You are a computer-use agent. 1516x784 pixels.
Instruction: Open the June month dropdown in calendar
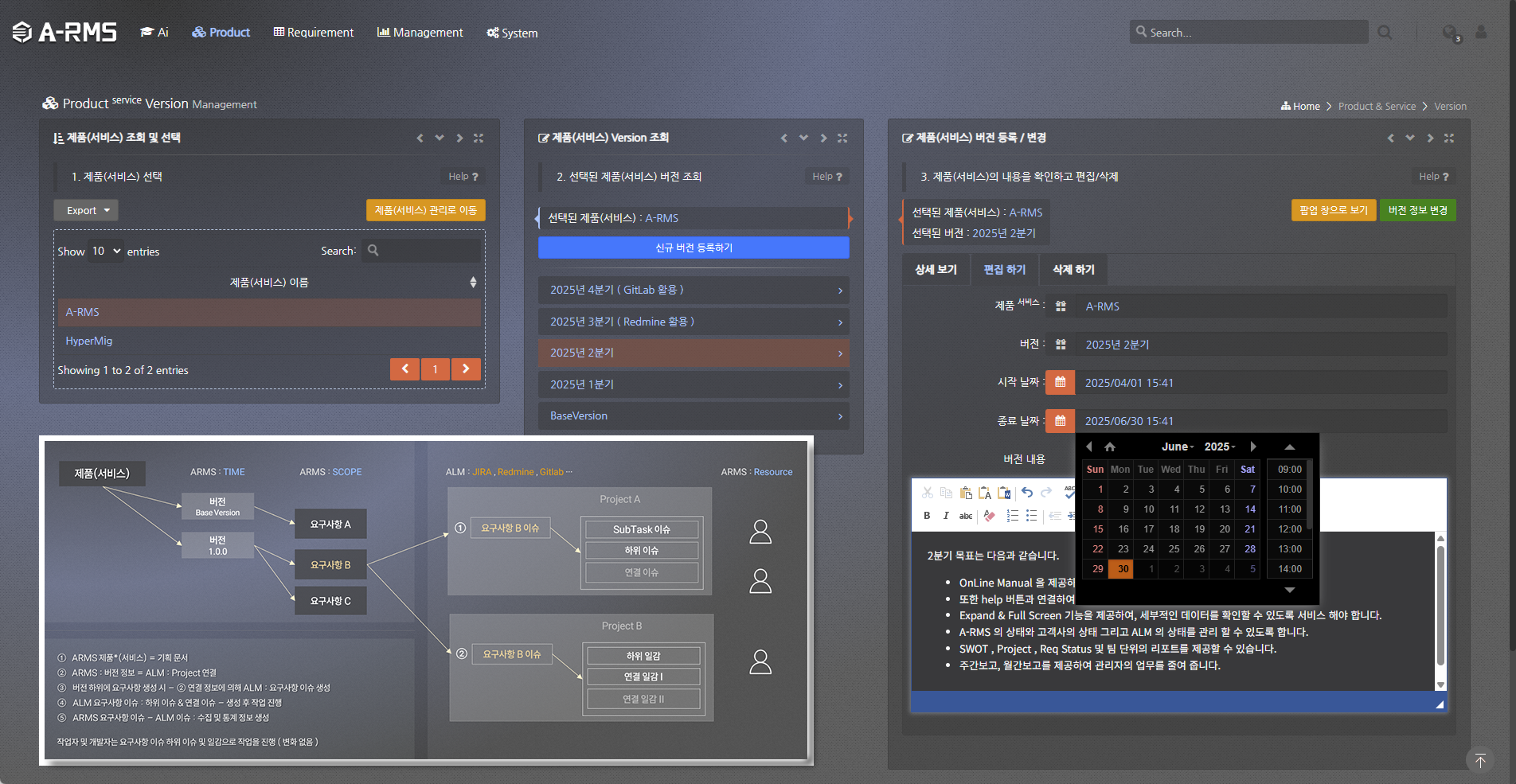pos(1177,447)
